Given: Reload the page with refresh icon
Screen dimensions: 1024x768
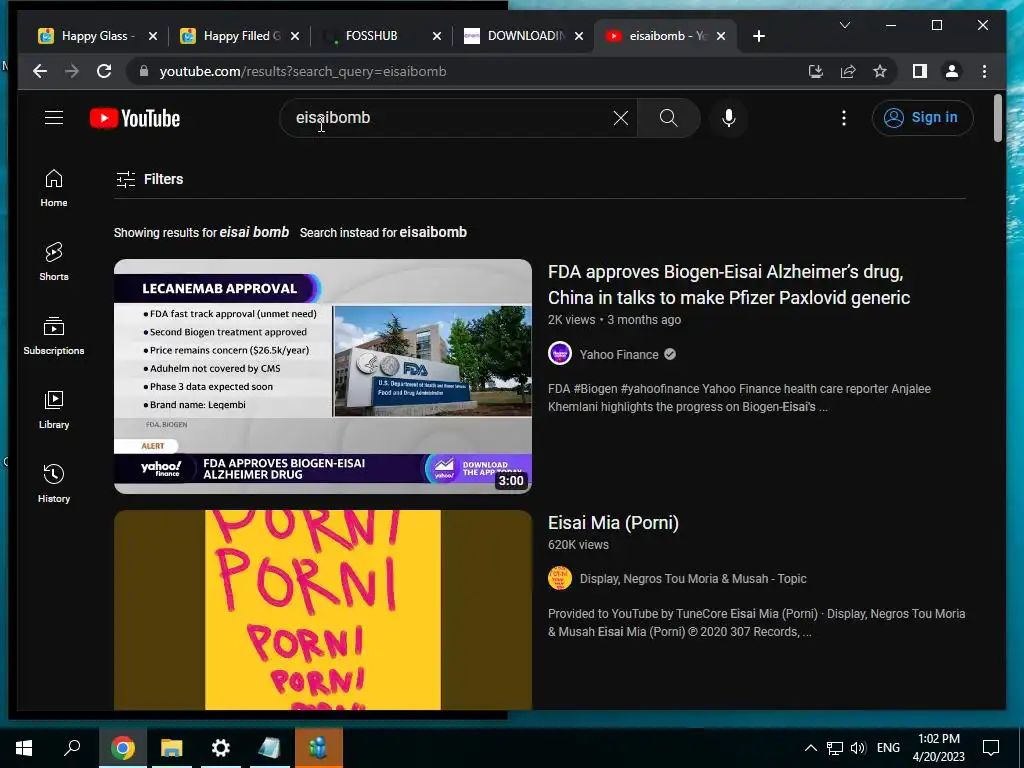Looking at the screenshot, I should [104, 71].
